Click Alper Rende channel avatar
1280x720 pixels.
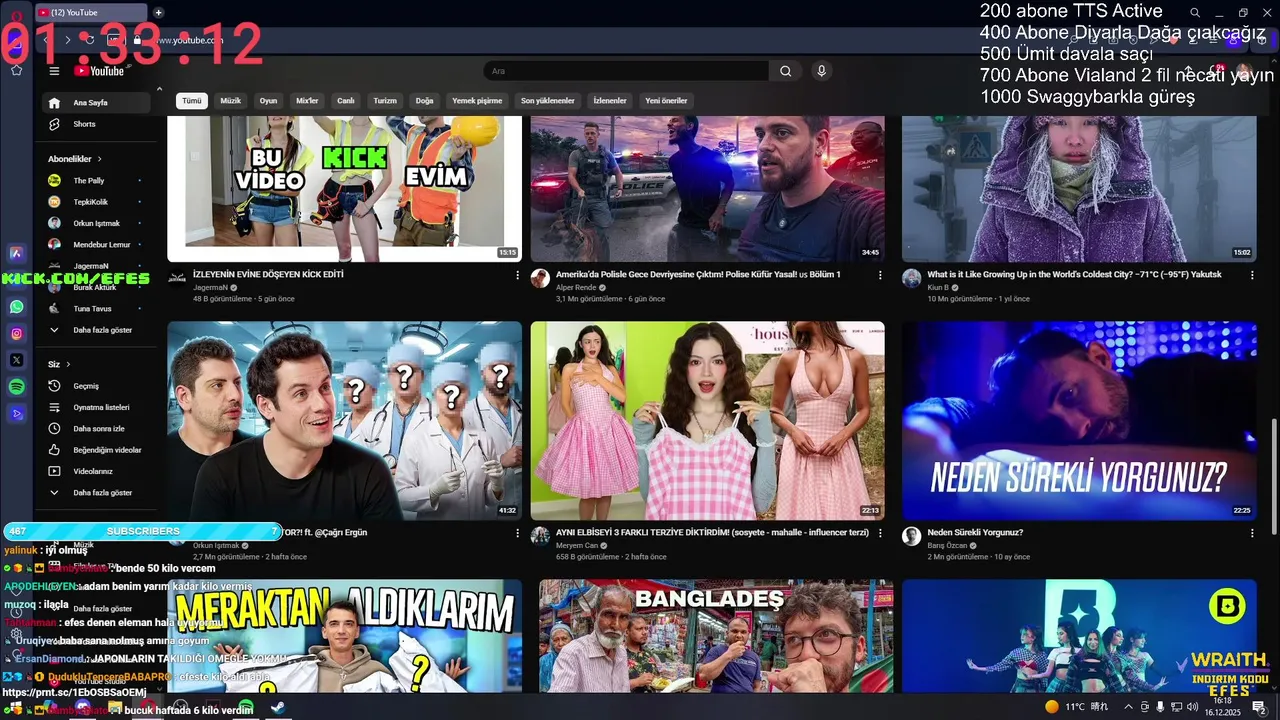(540, 278)
